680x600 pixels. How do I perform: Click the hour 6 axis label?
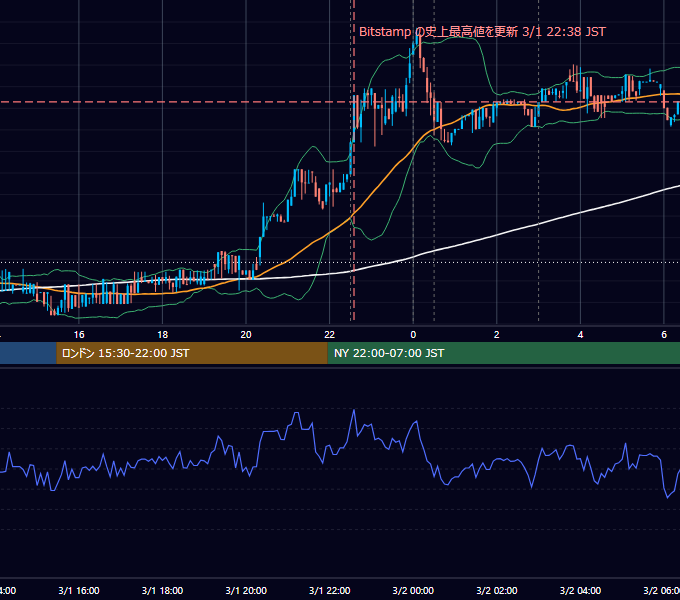click(664, 335)
